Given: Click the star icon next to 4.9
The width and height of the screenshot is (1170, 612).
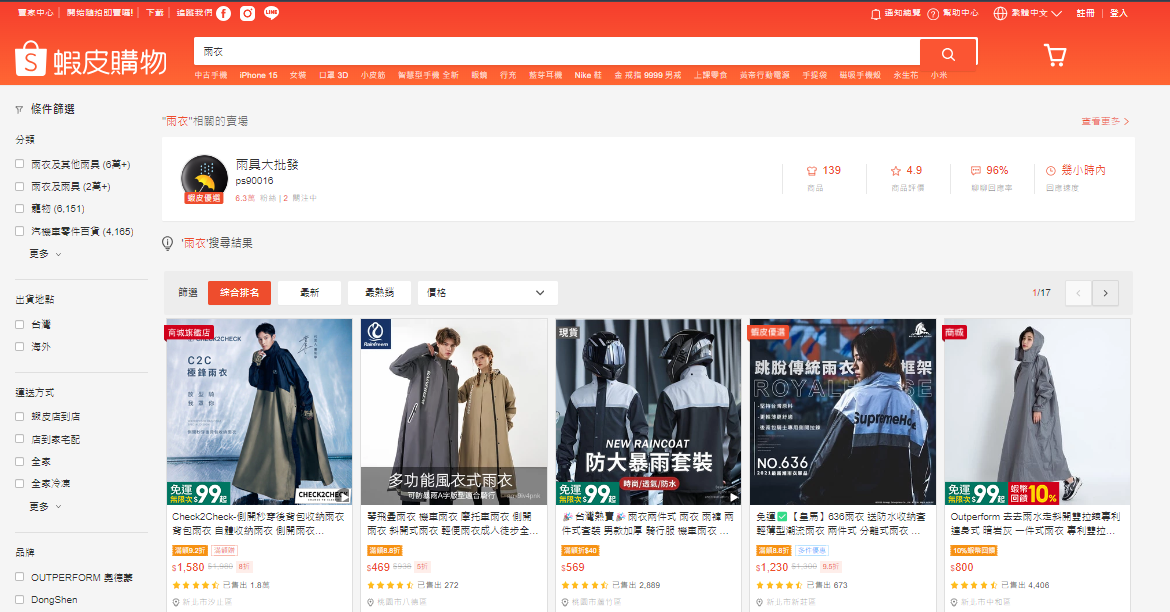Looking at the screenshot, I should pyautogui.click(x=896, y=171).
